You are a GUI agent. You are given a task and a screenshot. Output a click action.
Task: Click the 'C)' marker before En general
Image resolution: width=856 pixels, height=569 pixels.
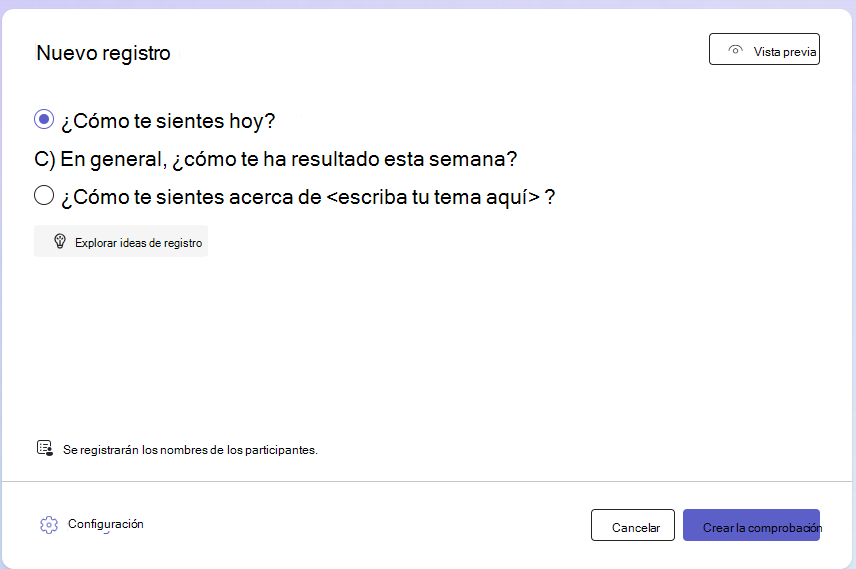point(45,159)
